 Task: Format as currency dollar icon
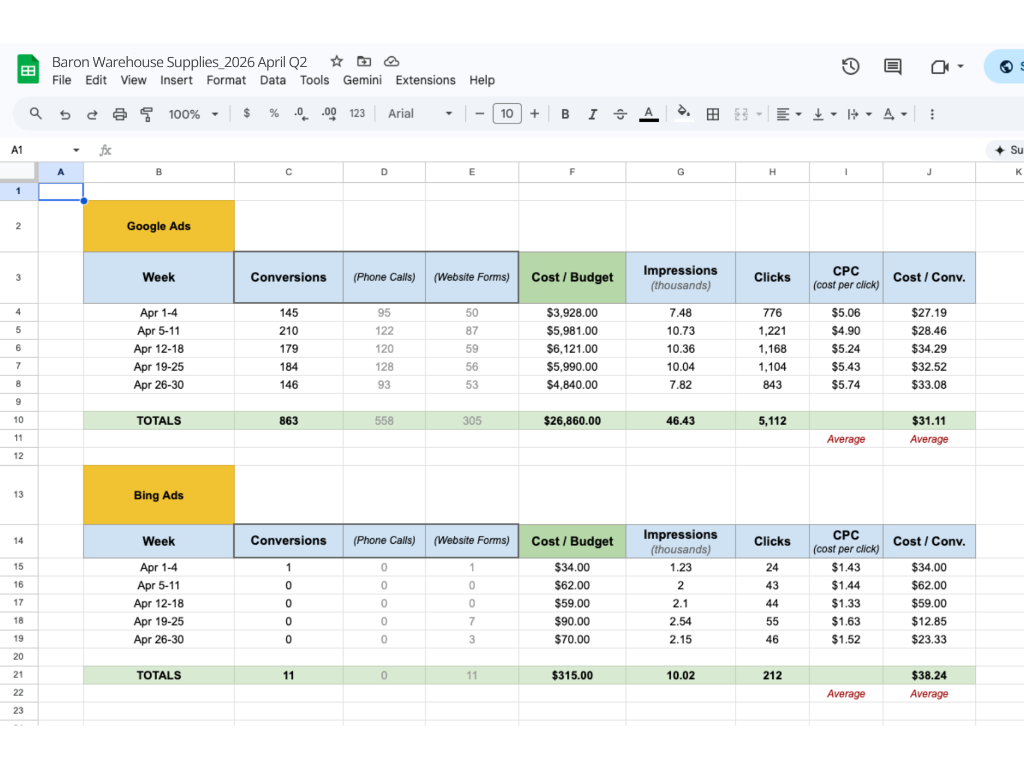point(246,113)
